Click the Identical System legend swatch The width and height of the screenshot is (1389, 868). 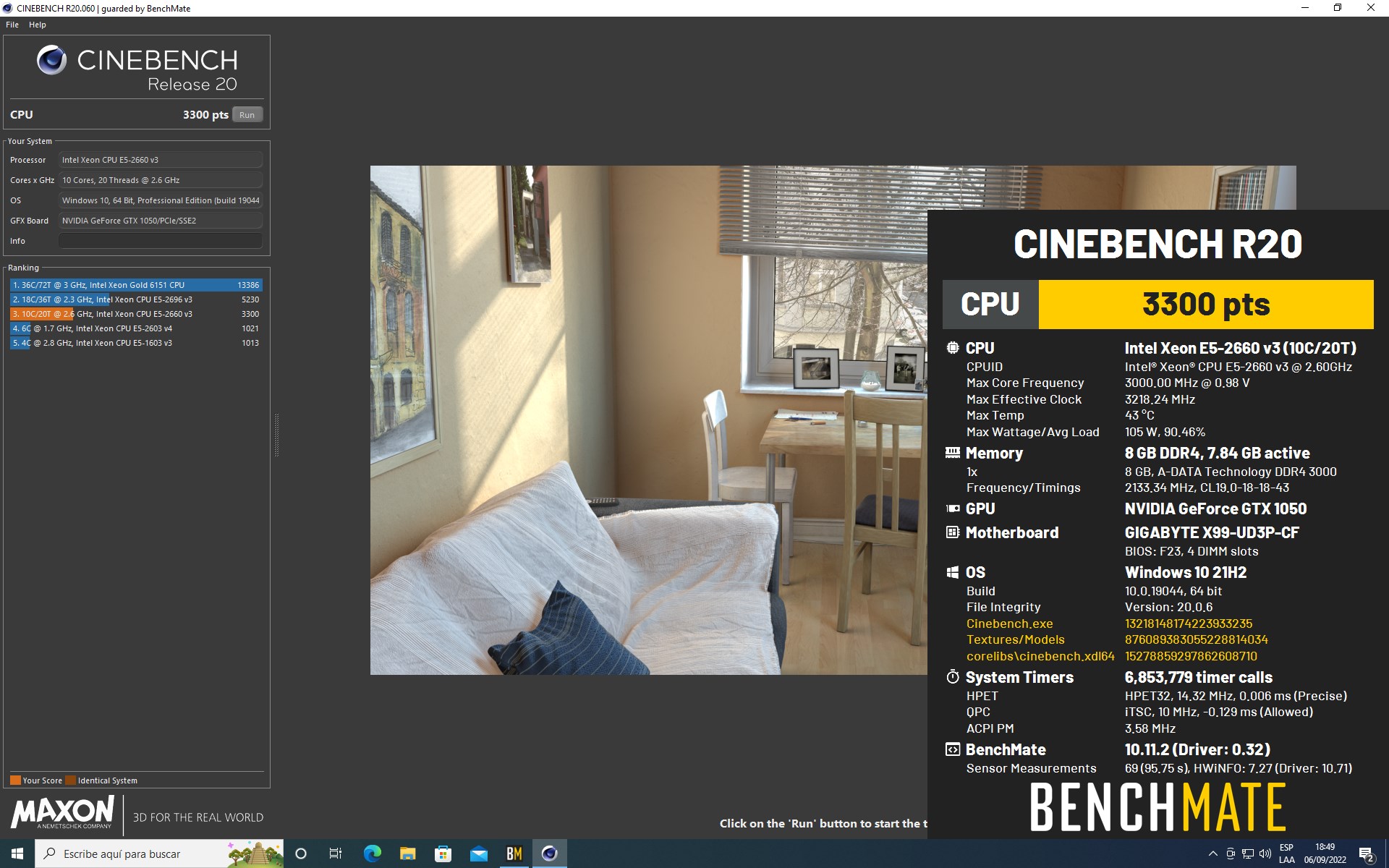(x=70, y=780)
